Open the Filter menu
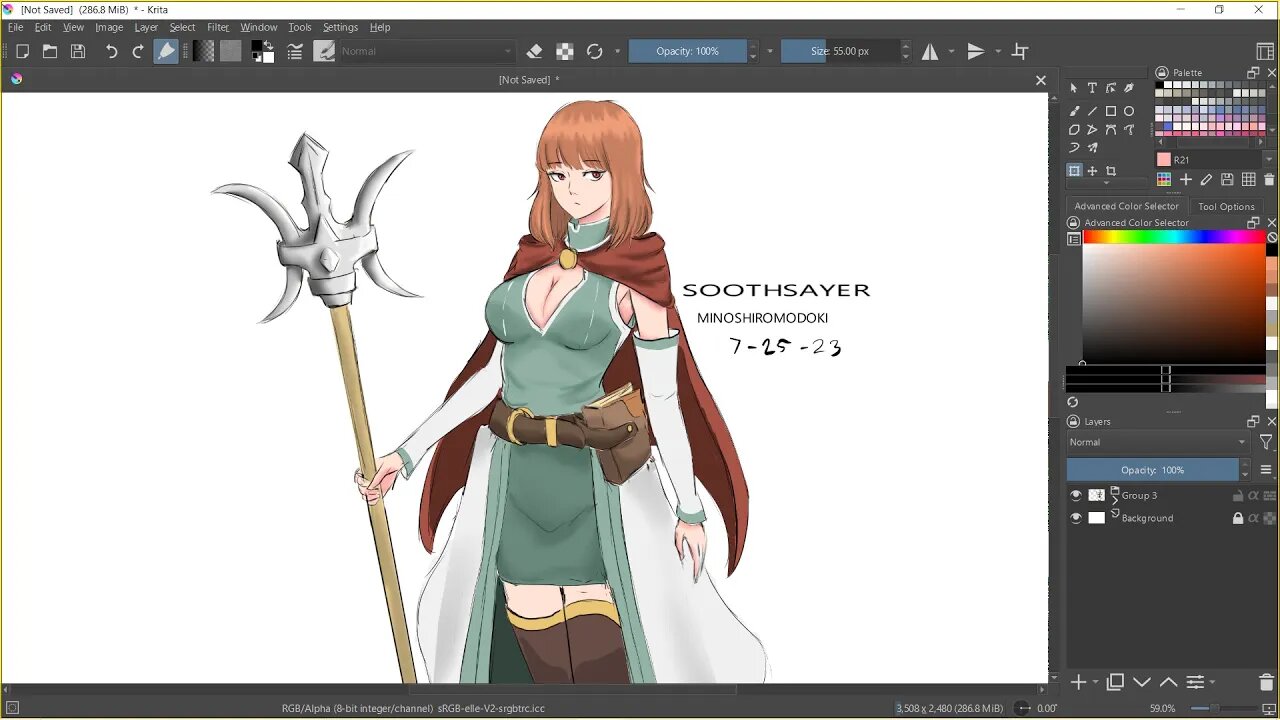1280x720 pixels. [218, 27]
